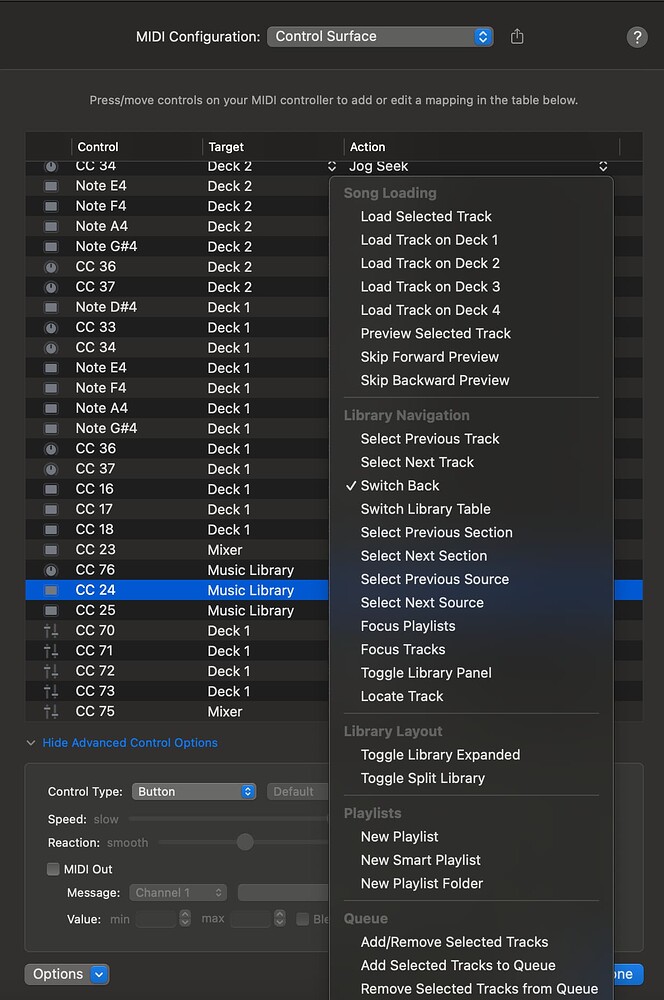
Task: Click the knob icon beside CC 34
Action: pyautogui.click(x=50, y=166)
